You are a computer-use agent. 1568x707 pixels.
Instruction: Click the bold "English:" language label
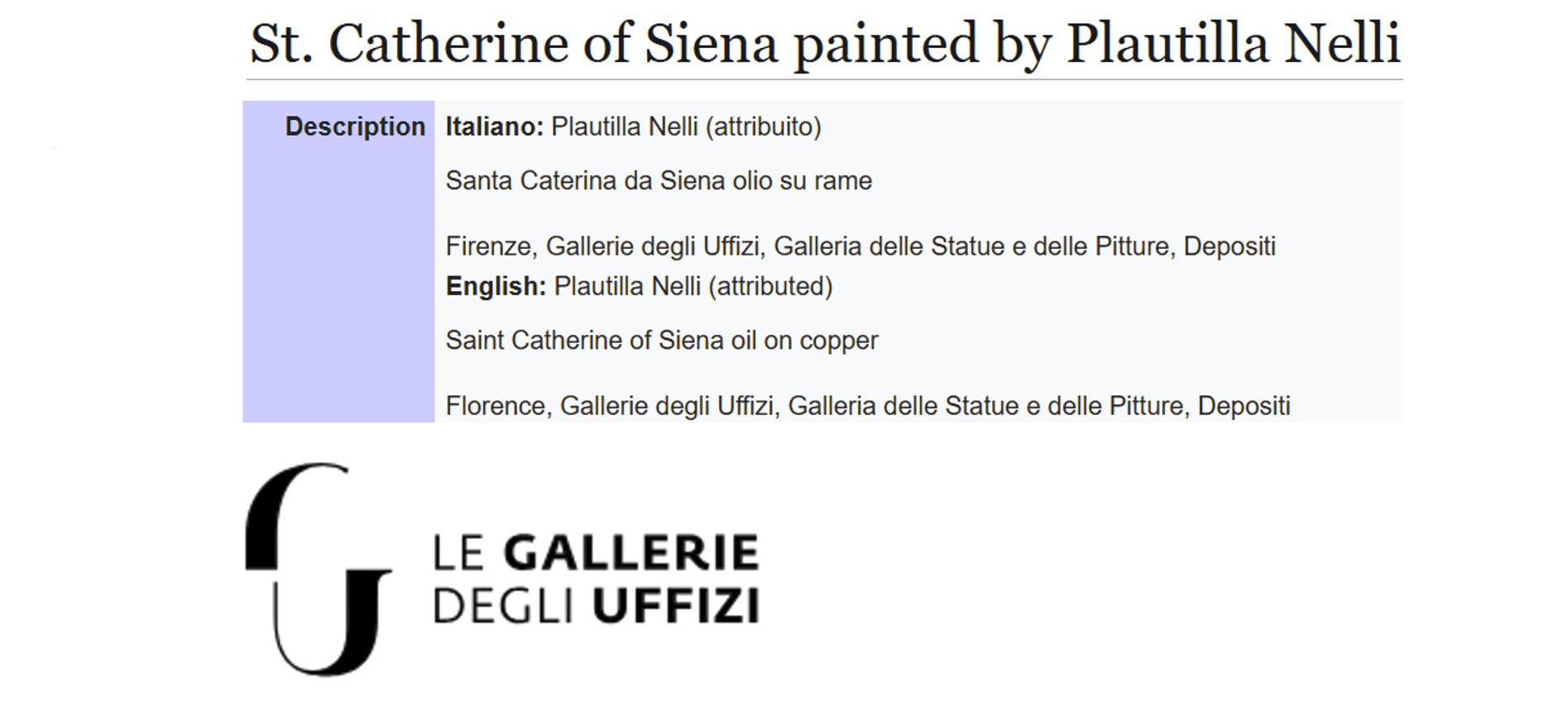[496, 286]
